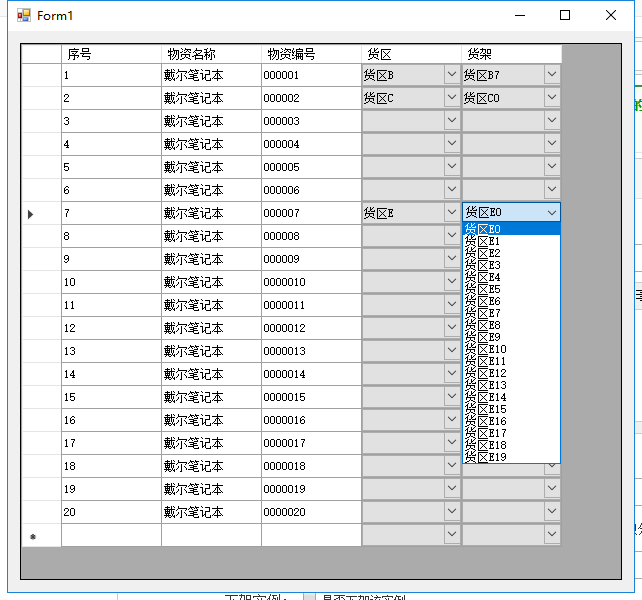642x600 pixels.
Task: Click the 序号 column header
Action: click(111, 54)
